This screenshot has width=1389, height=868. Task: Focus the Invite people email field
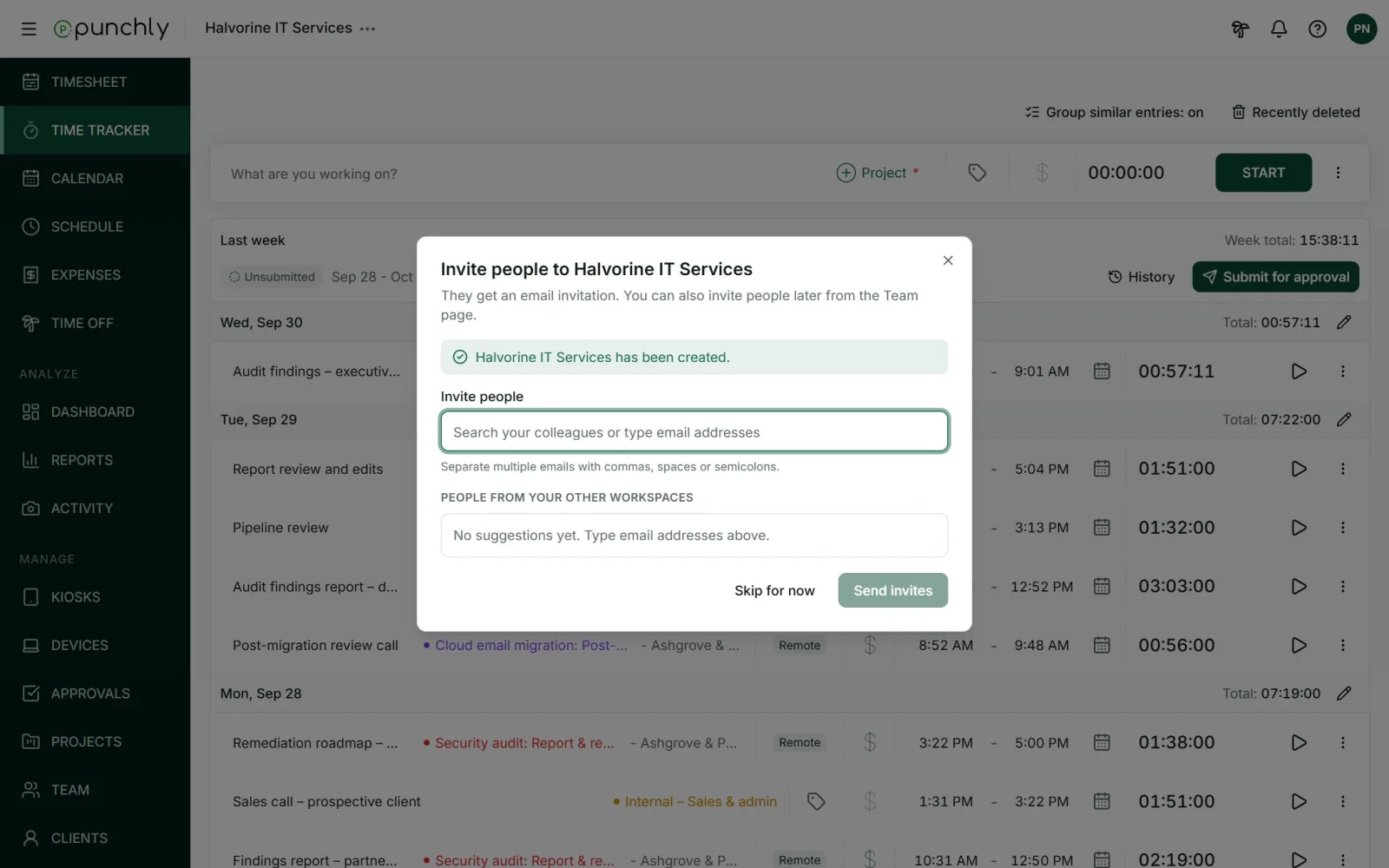click(694, 431)
